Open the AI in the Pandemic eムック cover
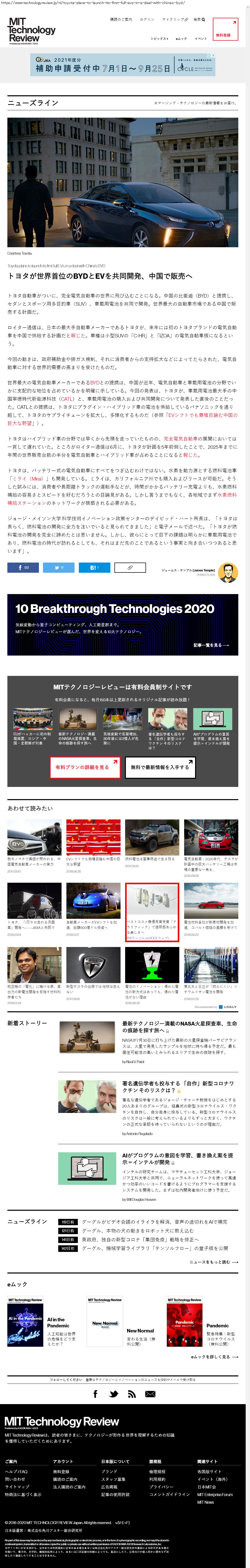 (x=25, y=1322)
